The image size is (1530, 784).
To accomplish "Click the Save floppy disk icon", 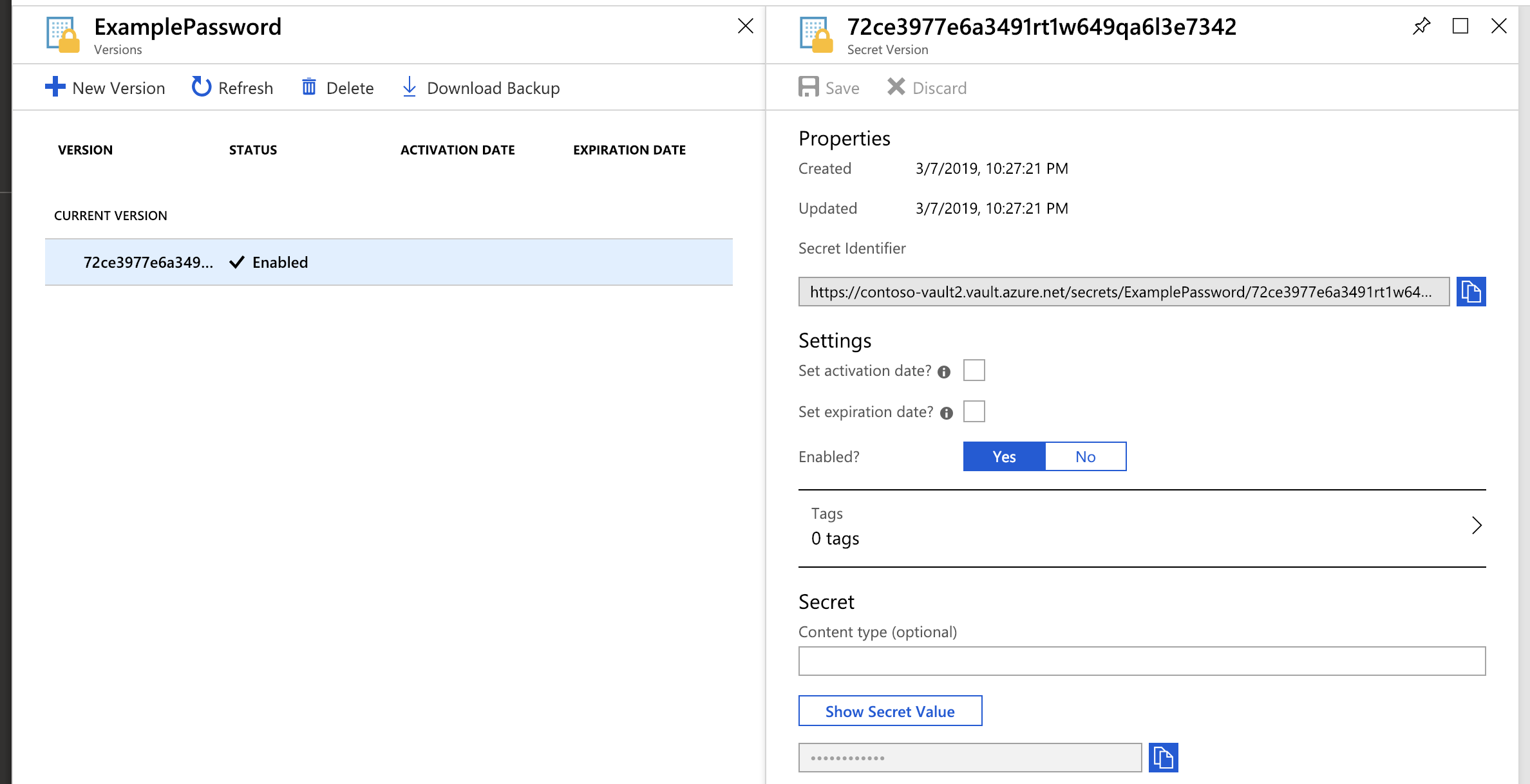I will pyautogui.click(x=808, y=87).
